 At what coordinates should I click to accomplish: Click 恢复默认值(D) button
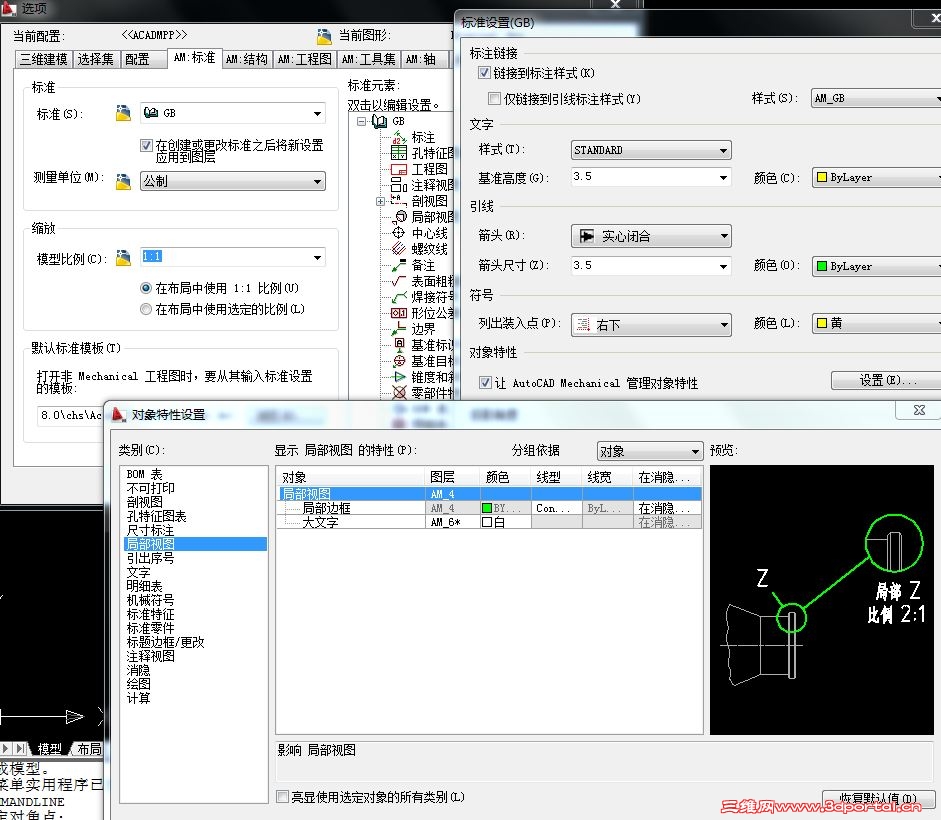877,799
